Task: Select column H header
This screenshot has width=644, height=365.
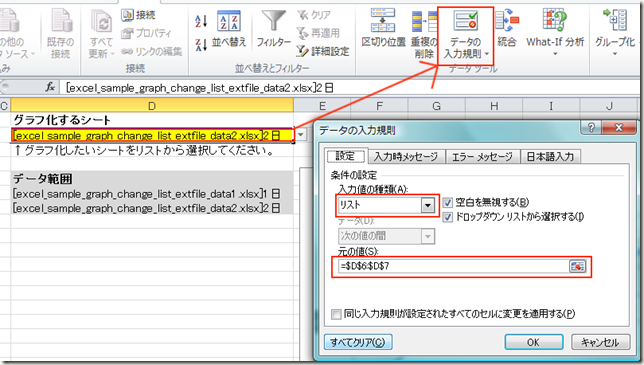Action: click(x=494, y=106)
